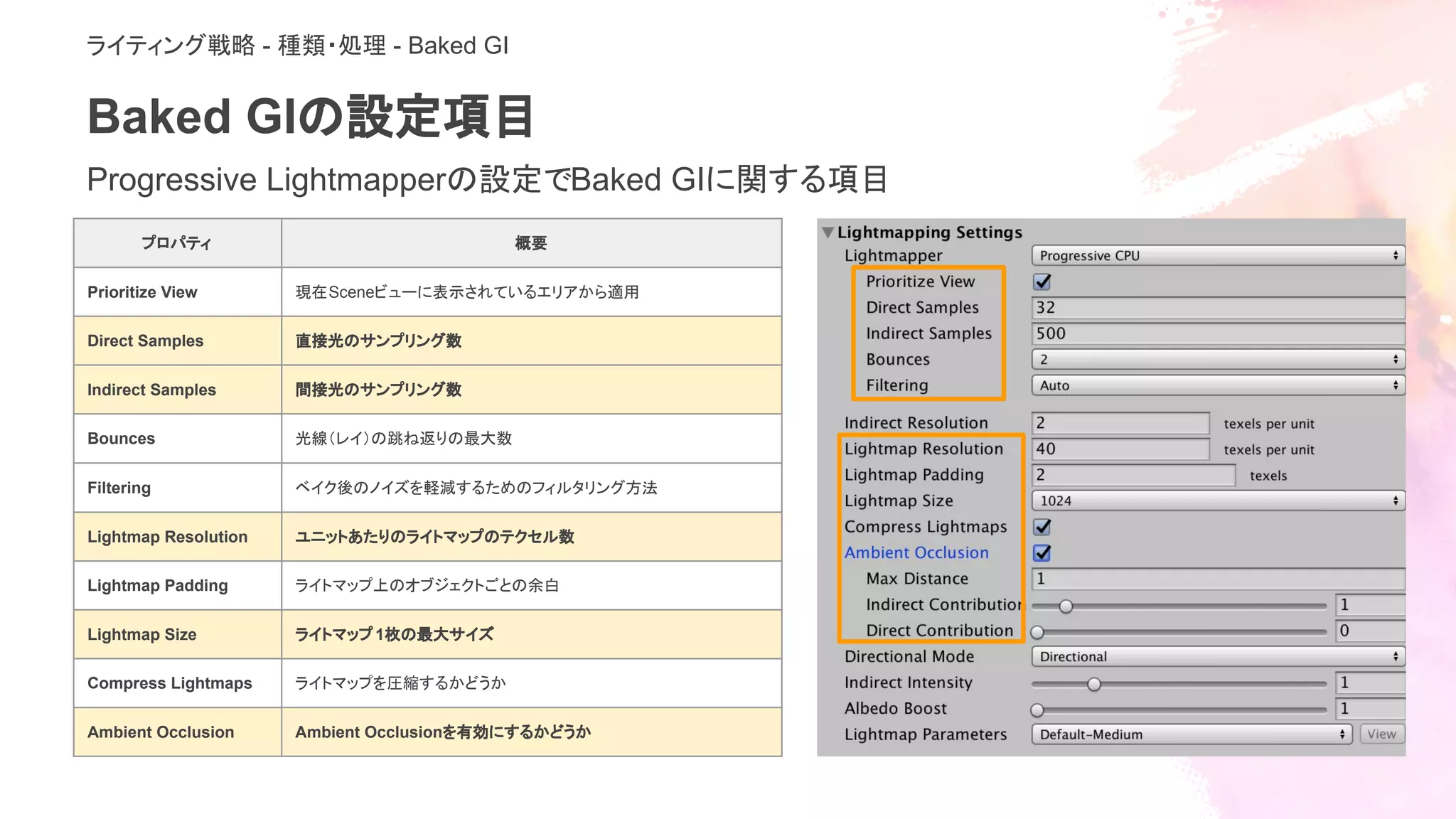The width and height of the screenshot is (1456, 819).
Task: Click the Ambient Occlusion table cell
Action: (x=178, y=732)
